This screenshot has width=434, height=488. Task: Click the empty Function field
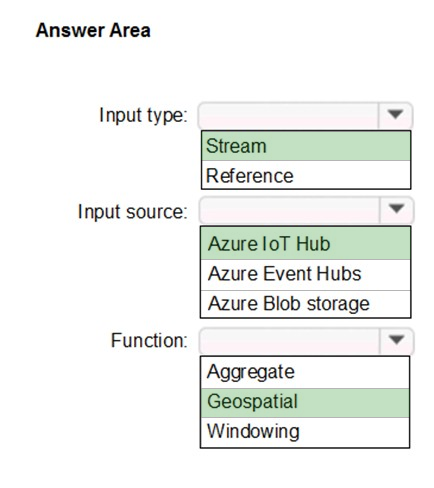(289, 341)
